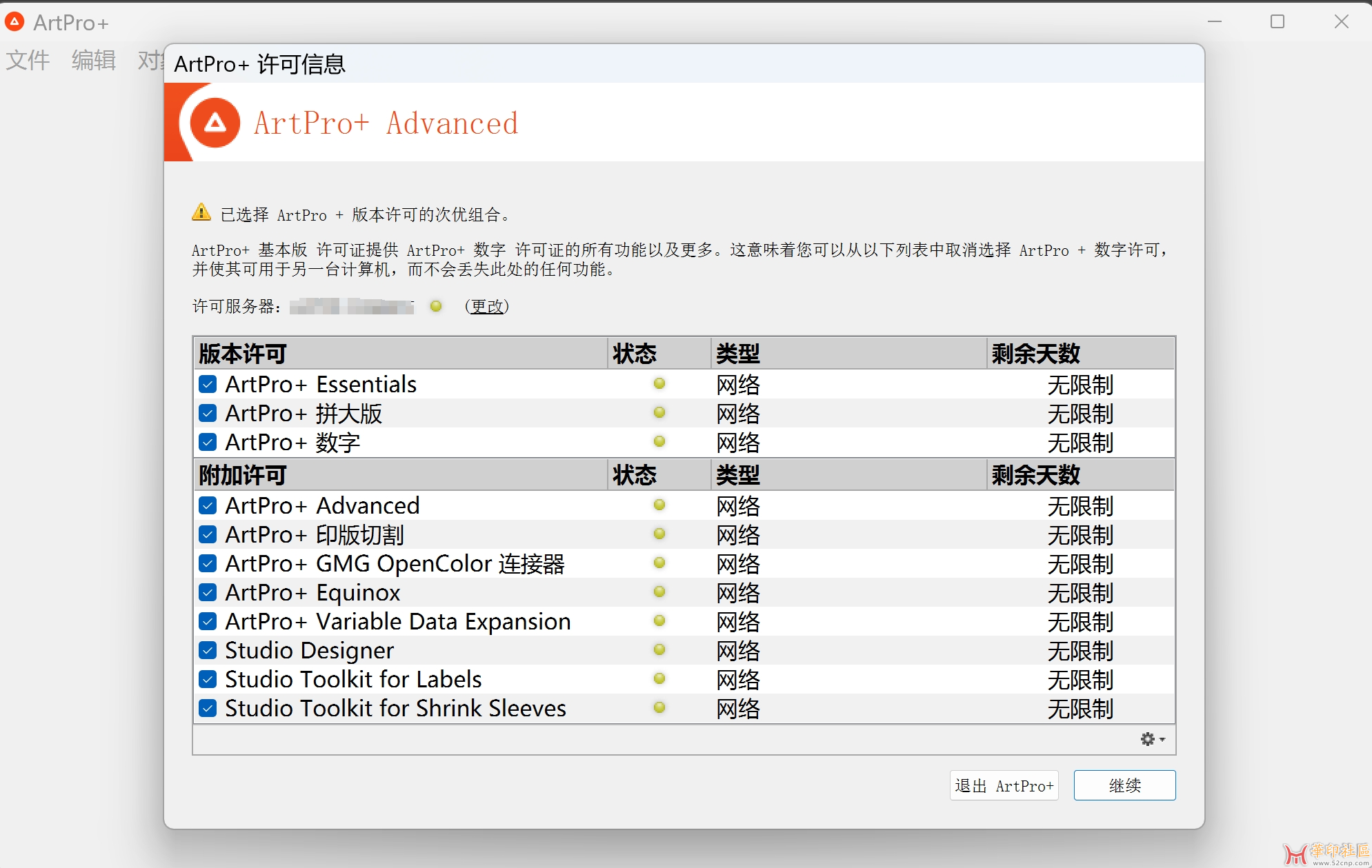Click the status dot for Studio Toolkit for Labels

659,678
